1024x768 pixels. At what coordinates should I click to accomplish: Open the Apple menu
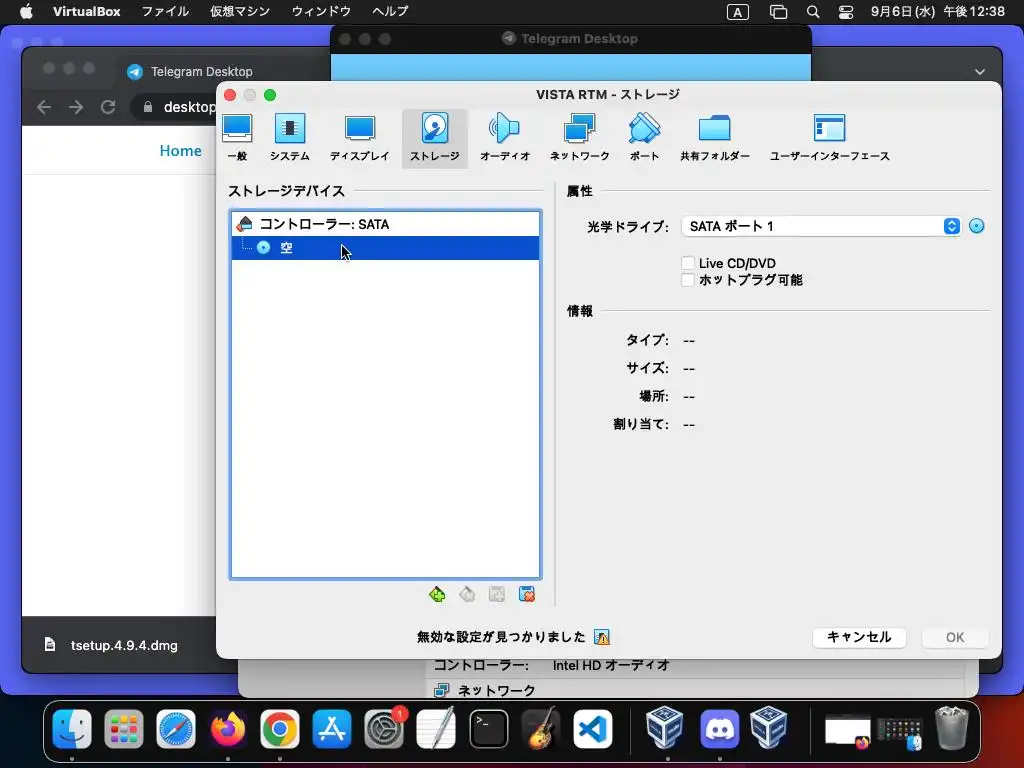click(26, 11)
